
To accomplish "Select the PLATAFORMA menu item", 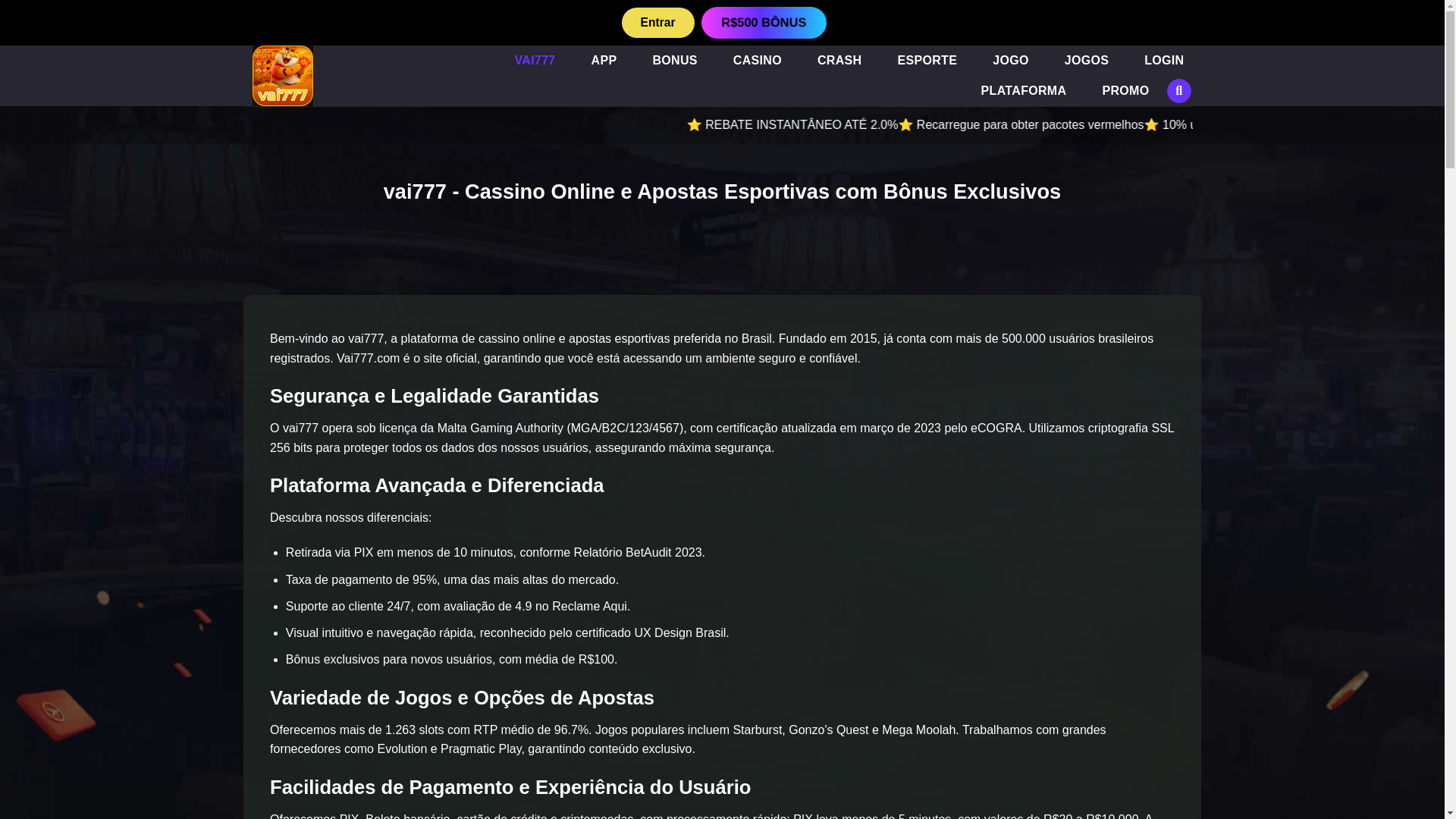I will [1023, 91].
